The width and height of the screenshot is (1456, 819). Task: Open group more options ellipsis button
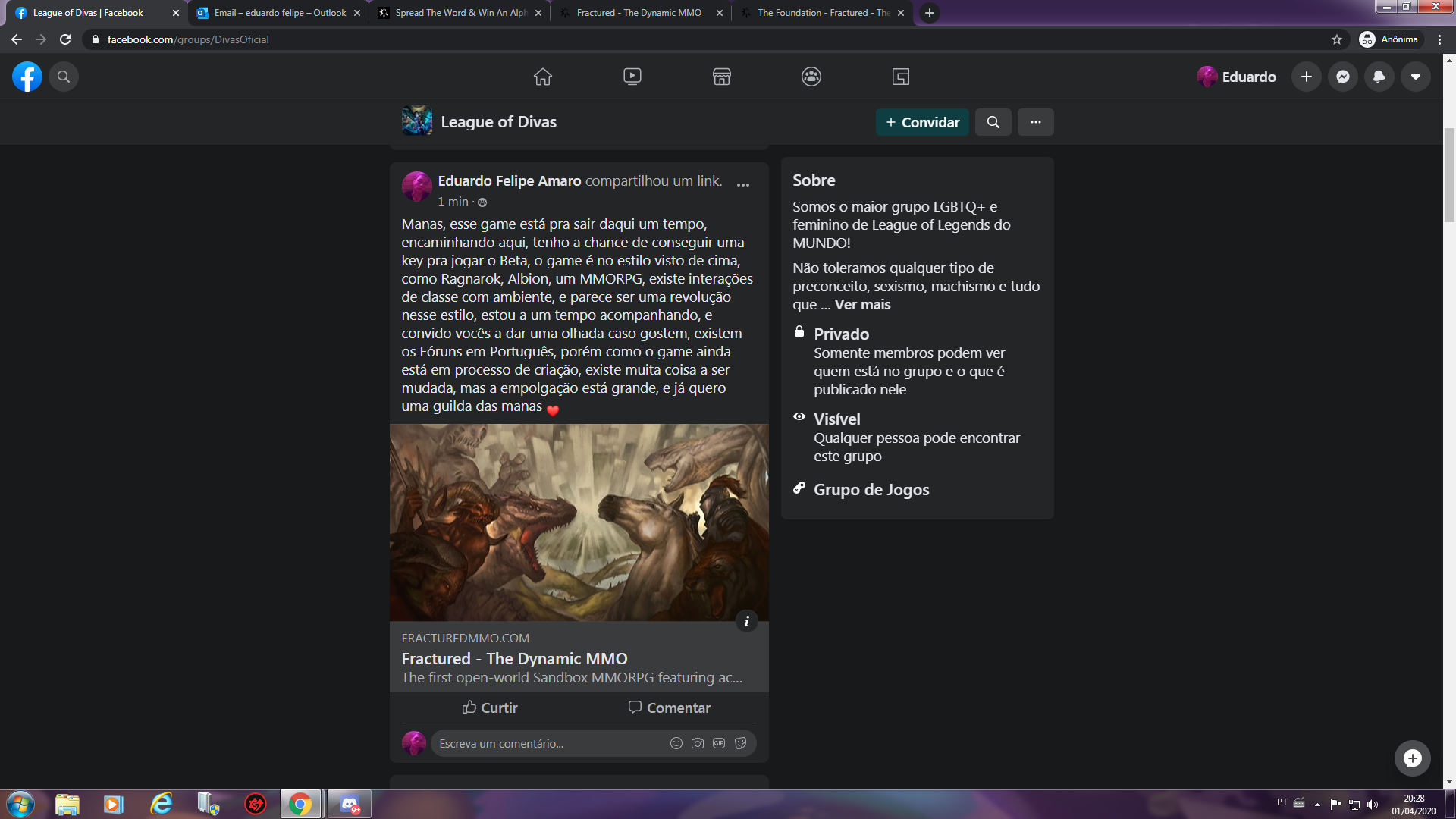pyautogui.click(x=1036, y=122)
